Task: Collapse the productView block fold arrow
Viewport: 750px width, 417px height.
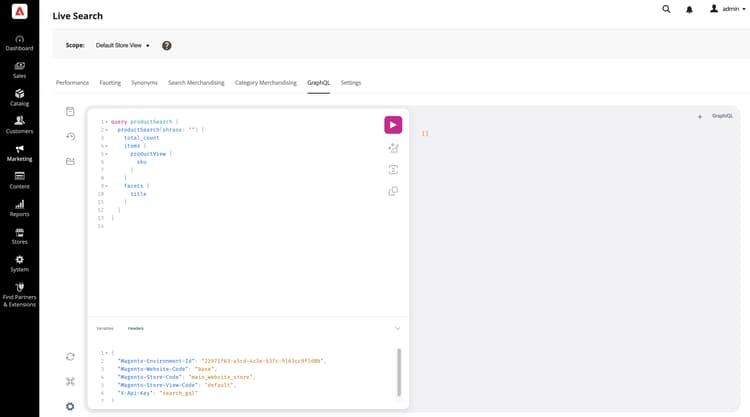Action: [106, 154]
